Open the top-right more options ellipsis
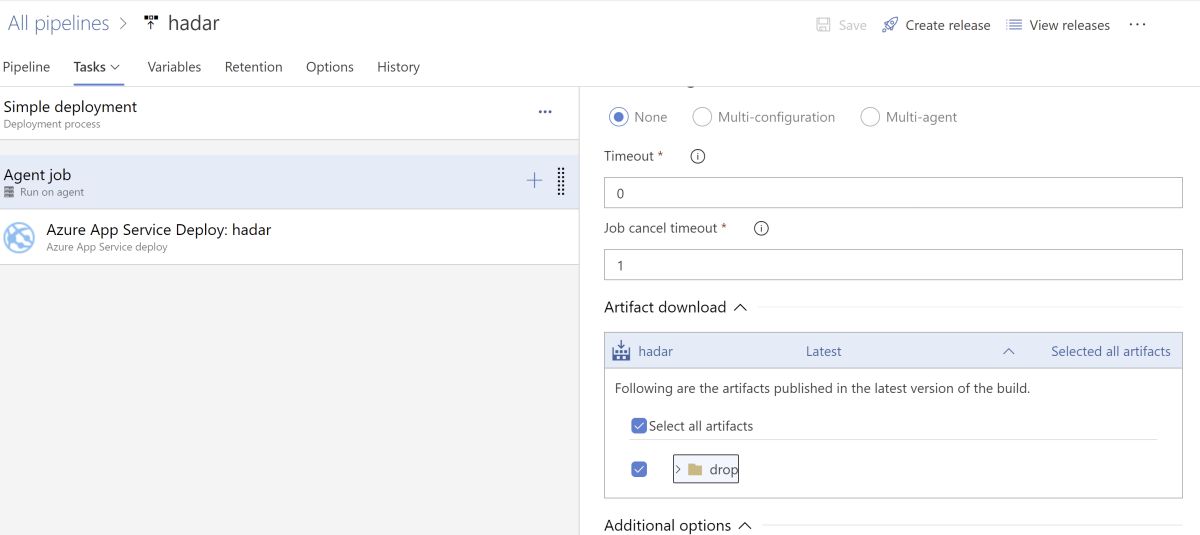1200x535 pixels. point(1137,25)
